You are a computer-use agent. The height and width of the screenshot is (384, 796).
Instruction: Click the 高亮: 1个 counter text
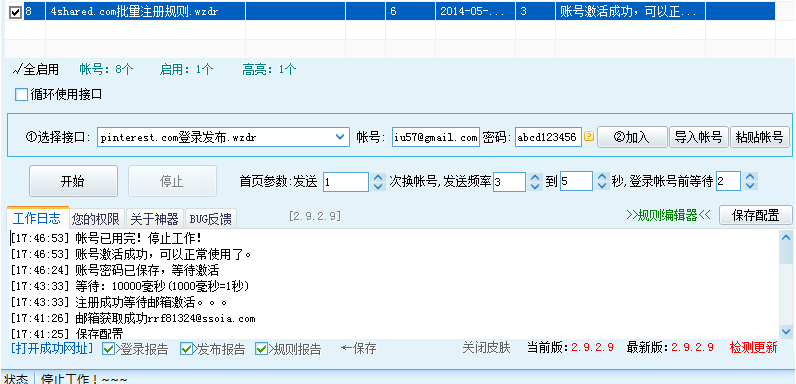[269, 70]
